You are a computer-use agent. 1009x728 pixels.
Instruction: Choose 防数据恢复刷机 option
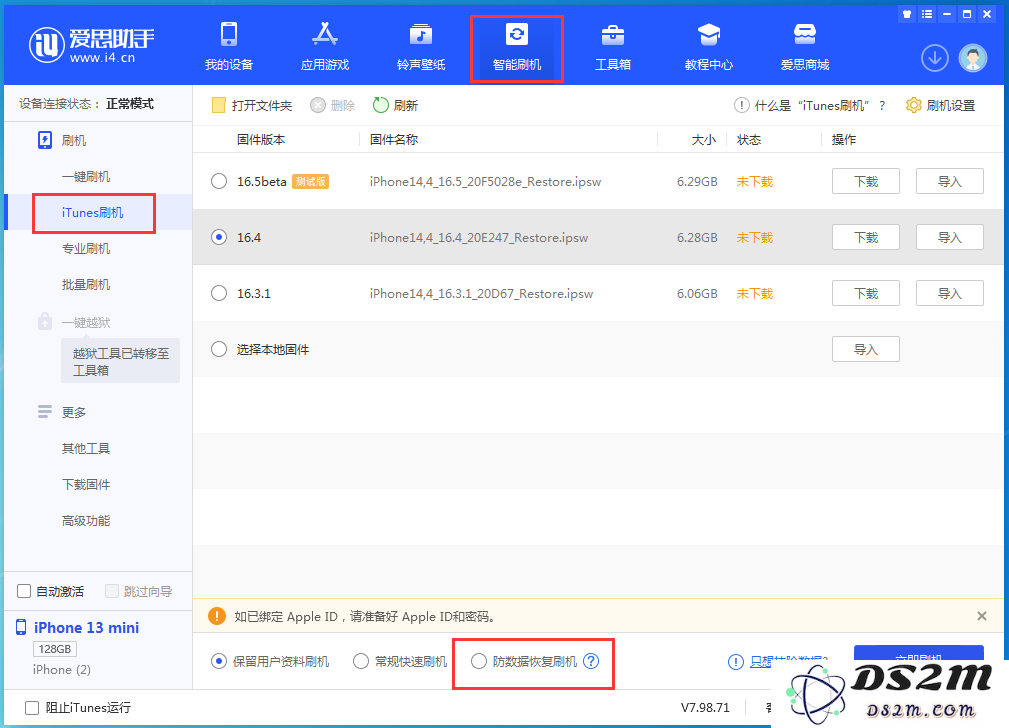478,661
